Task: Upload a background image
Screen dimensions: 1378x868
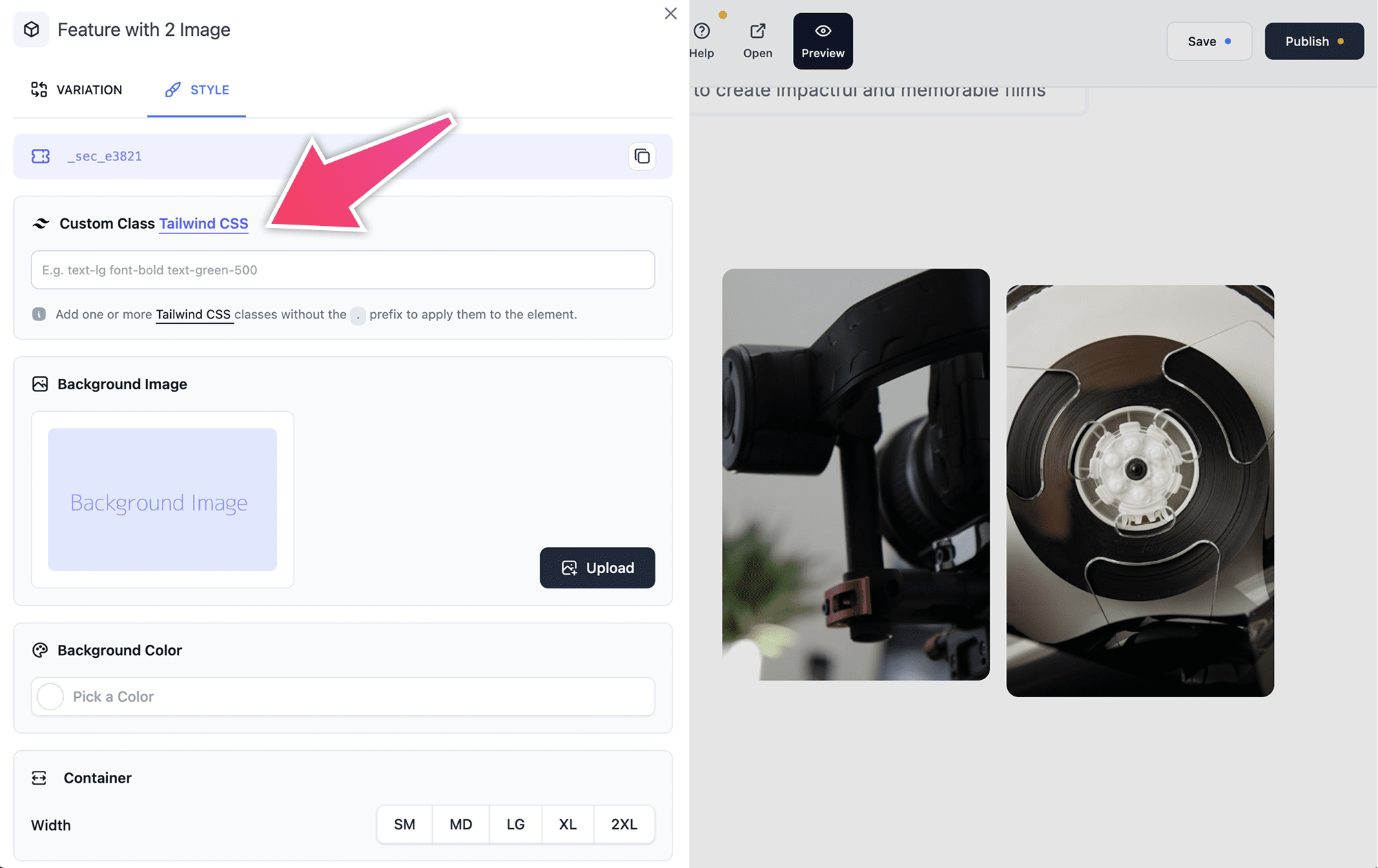Action: (x=597, y=568)
